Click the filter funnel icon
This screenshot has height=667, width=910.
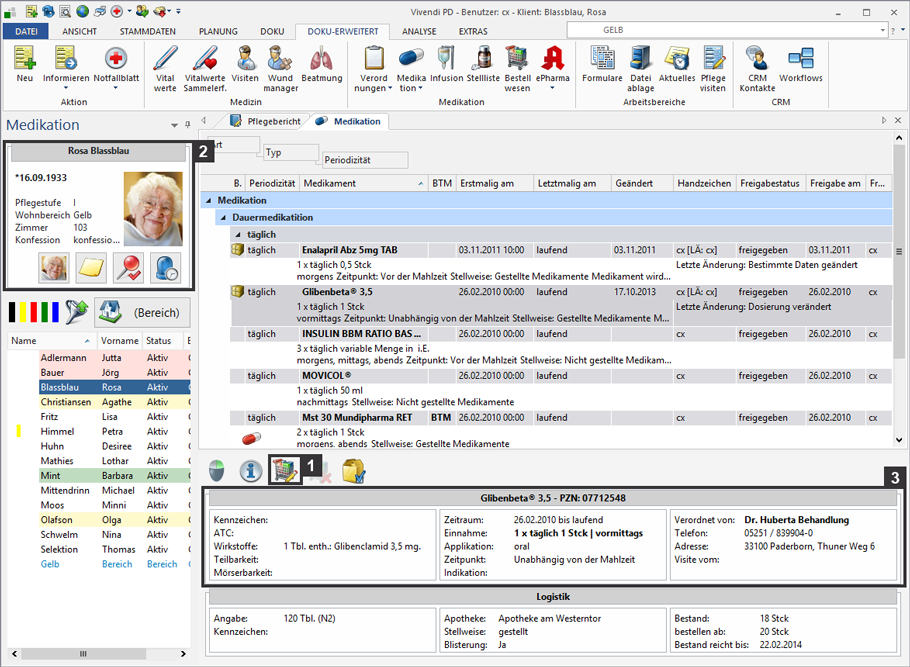point(76,313)
